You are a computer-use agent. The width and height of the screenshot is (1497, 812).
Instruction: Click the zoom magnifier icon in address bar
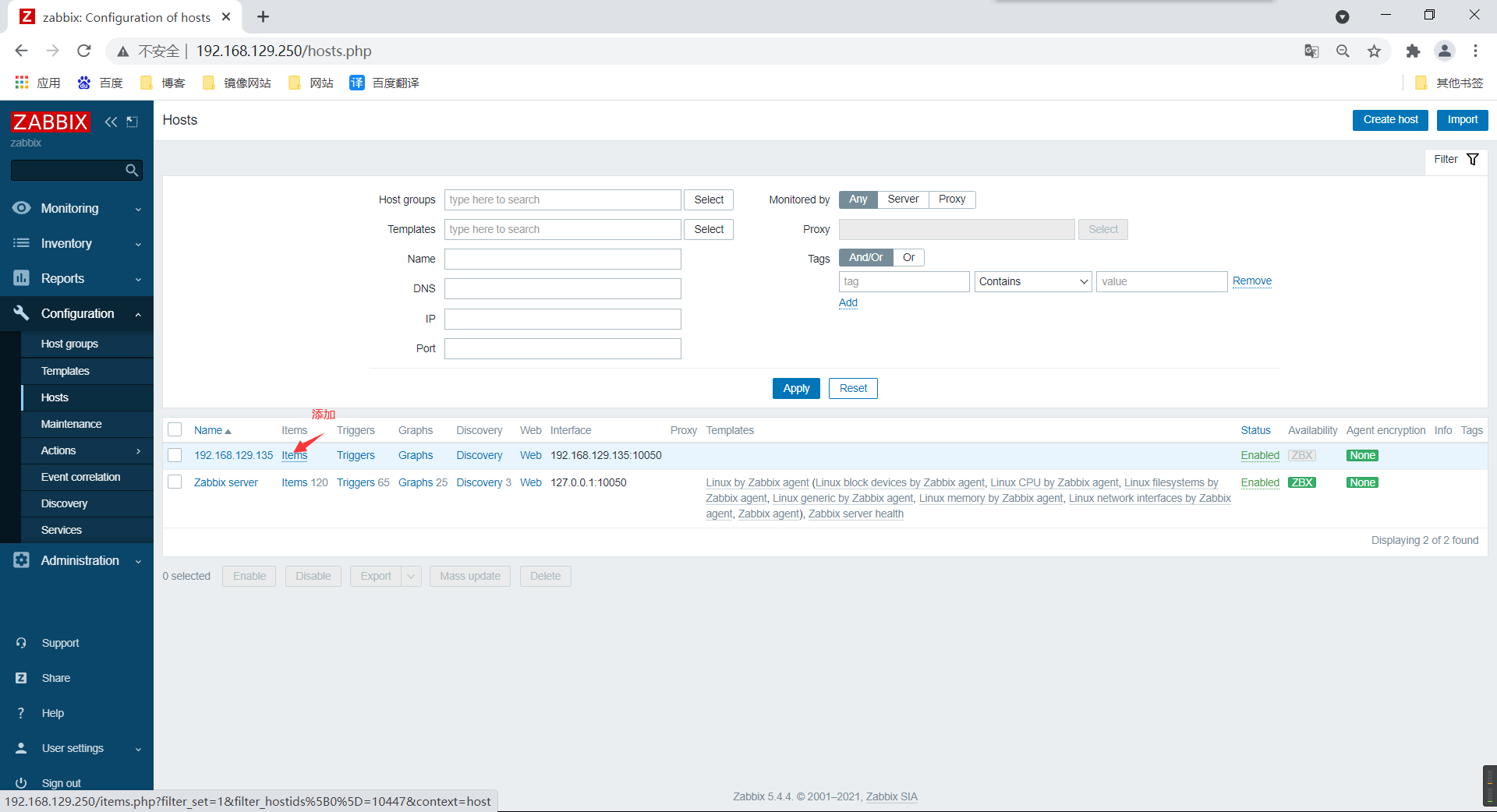pos(1343,51)
